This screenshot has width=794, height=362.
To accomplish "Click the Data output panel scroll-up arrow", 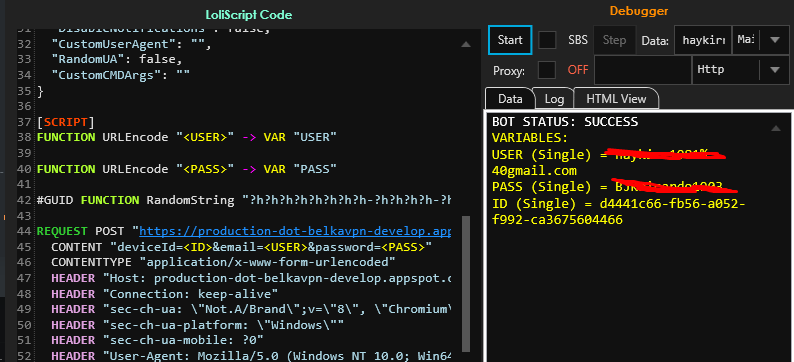I will 775,129.
